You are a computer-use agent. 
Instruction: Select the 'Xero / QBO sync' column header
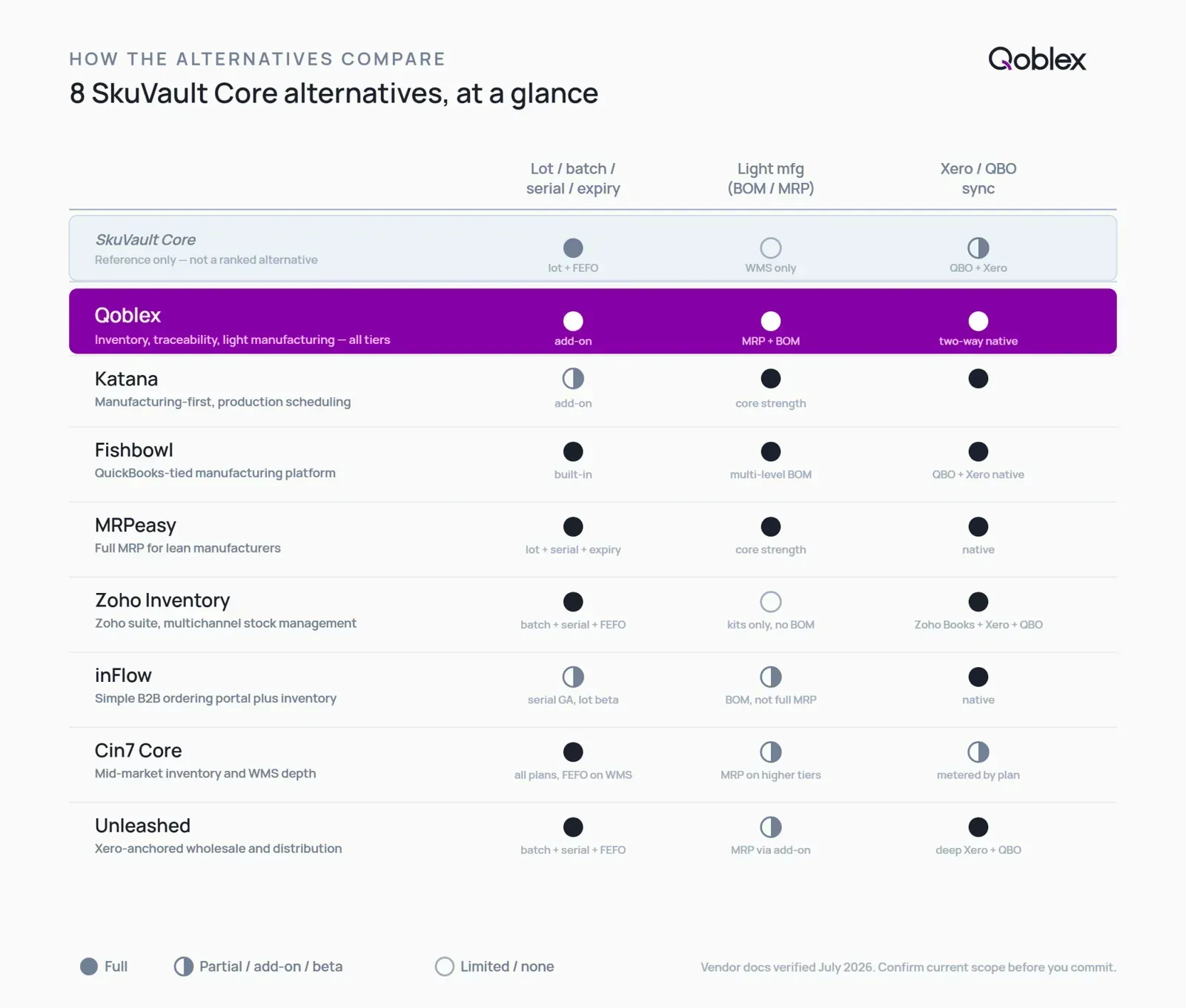(978, 179)
